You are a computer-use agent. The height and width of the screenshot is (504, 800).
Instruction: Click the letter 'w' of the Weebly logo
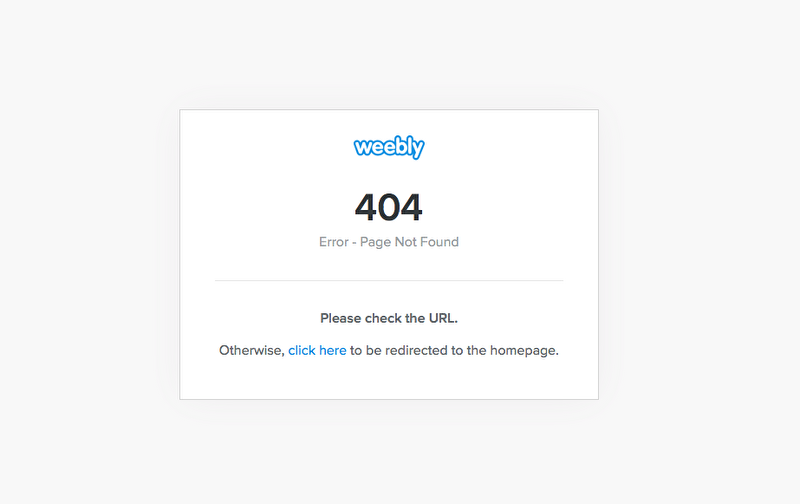click(363, 148)
